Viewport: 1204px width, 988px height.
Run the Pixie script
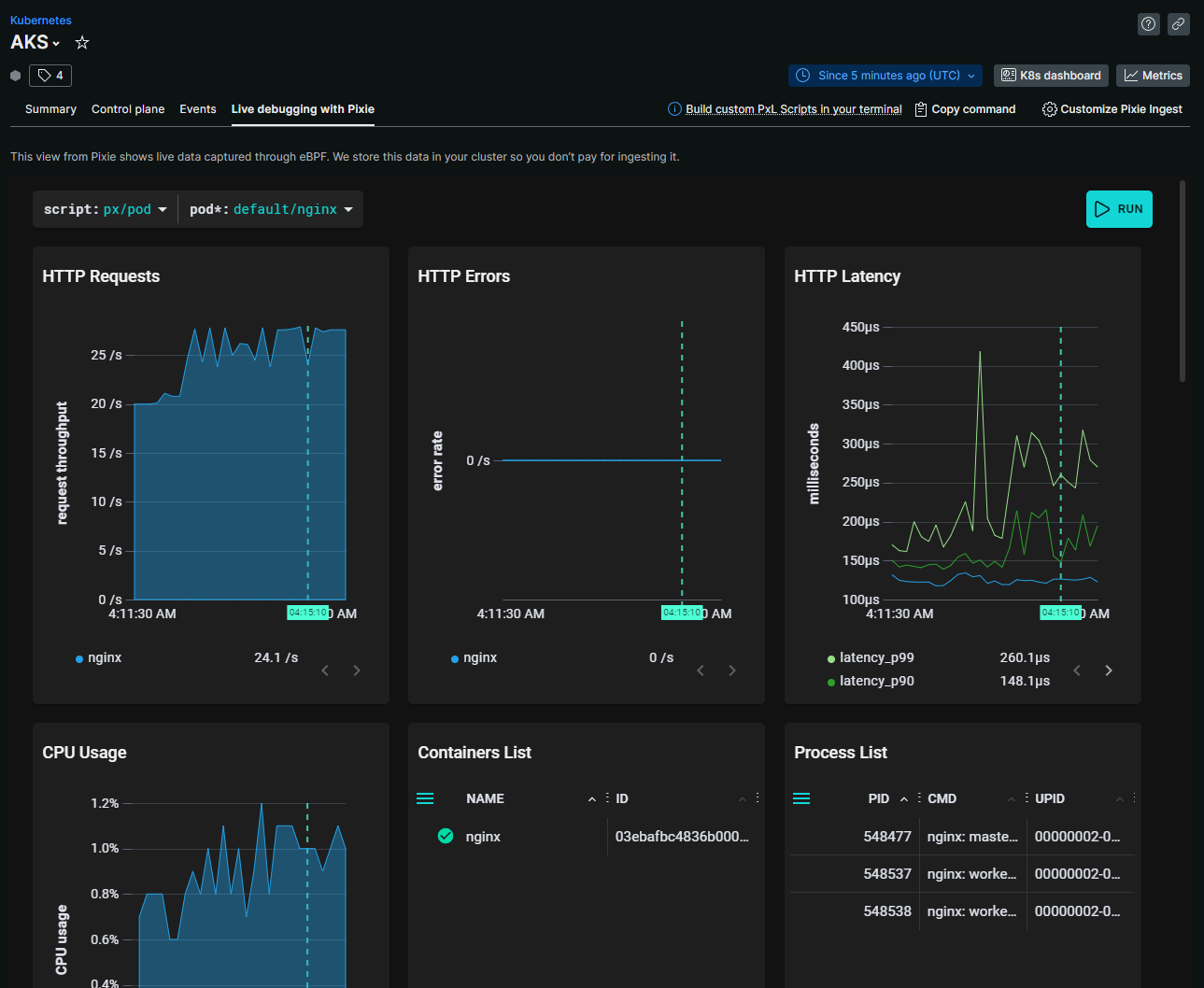point(1119,209)
